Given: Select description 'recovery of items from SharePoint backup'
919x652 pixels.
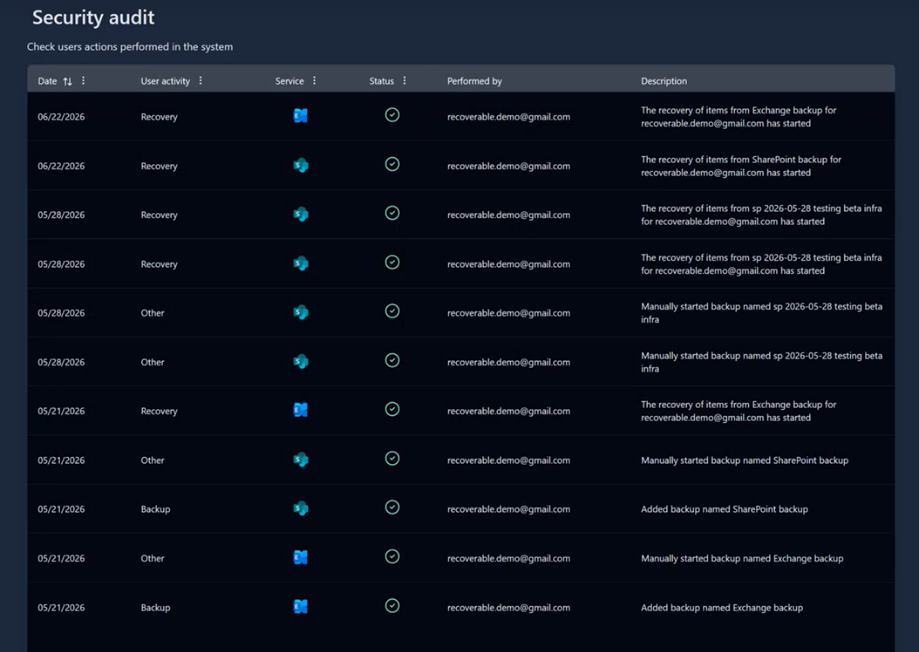Looking at the screenshot, I should pos(741,166).
